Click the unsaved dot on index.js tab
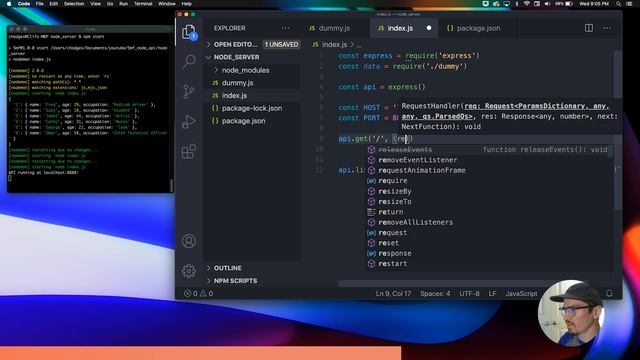The image size is (640, 360). (429, 28)
